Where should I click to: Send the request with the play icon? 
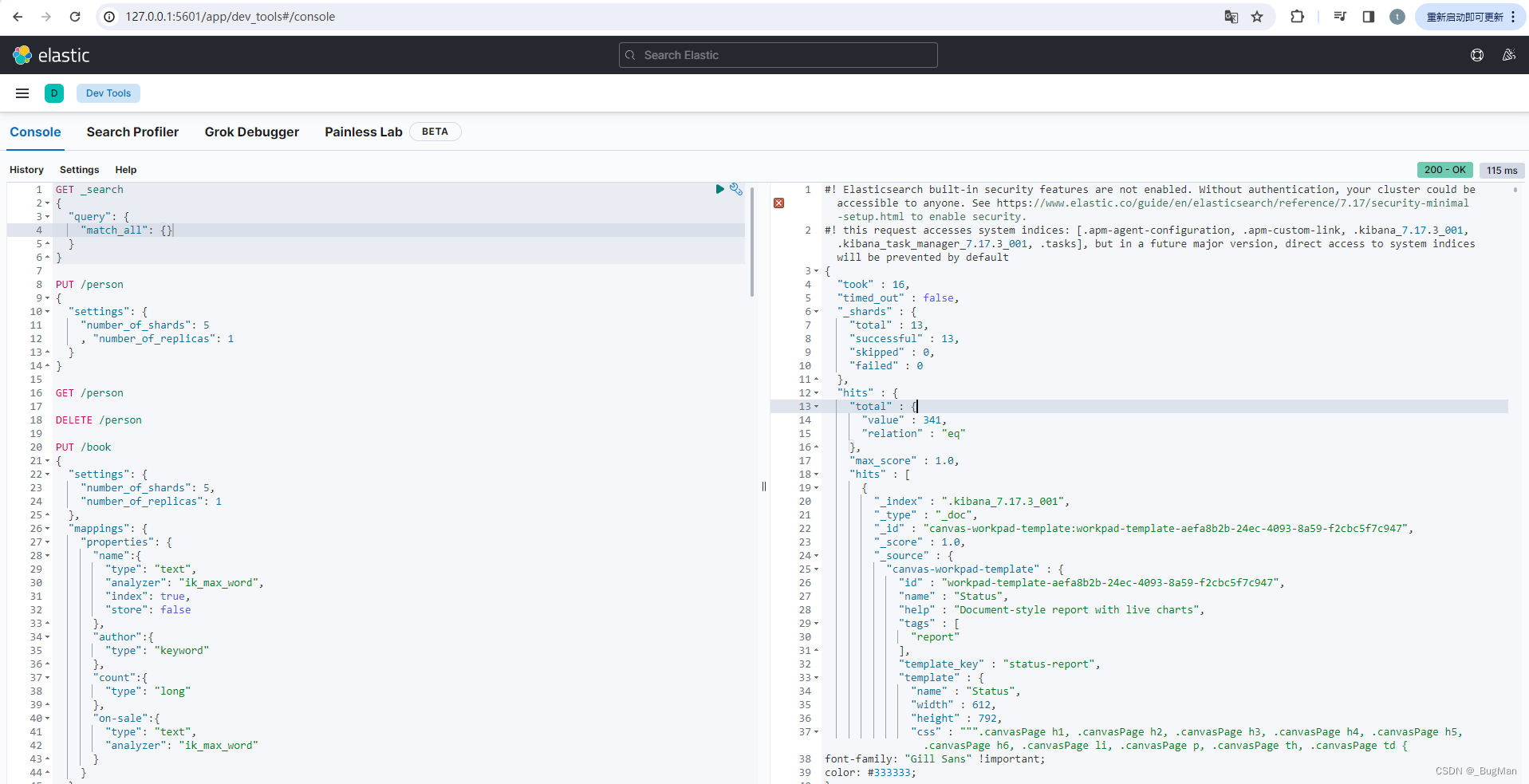click(x=719, y=189)
